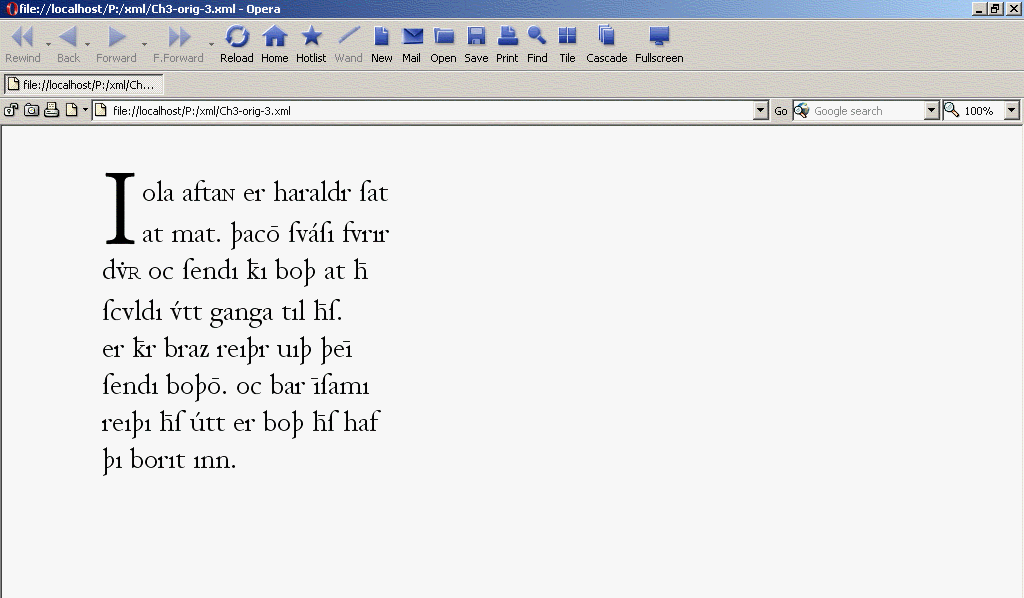This screenshot has width=1024, height=598.
Task: Create a New page
Action: click(381, 44)
